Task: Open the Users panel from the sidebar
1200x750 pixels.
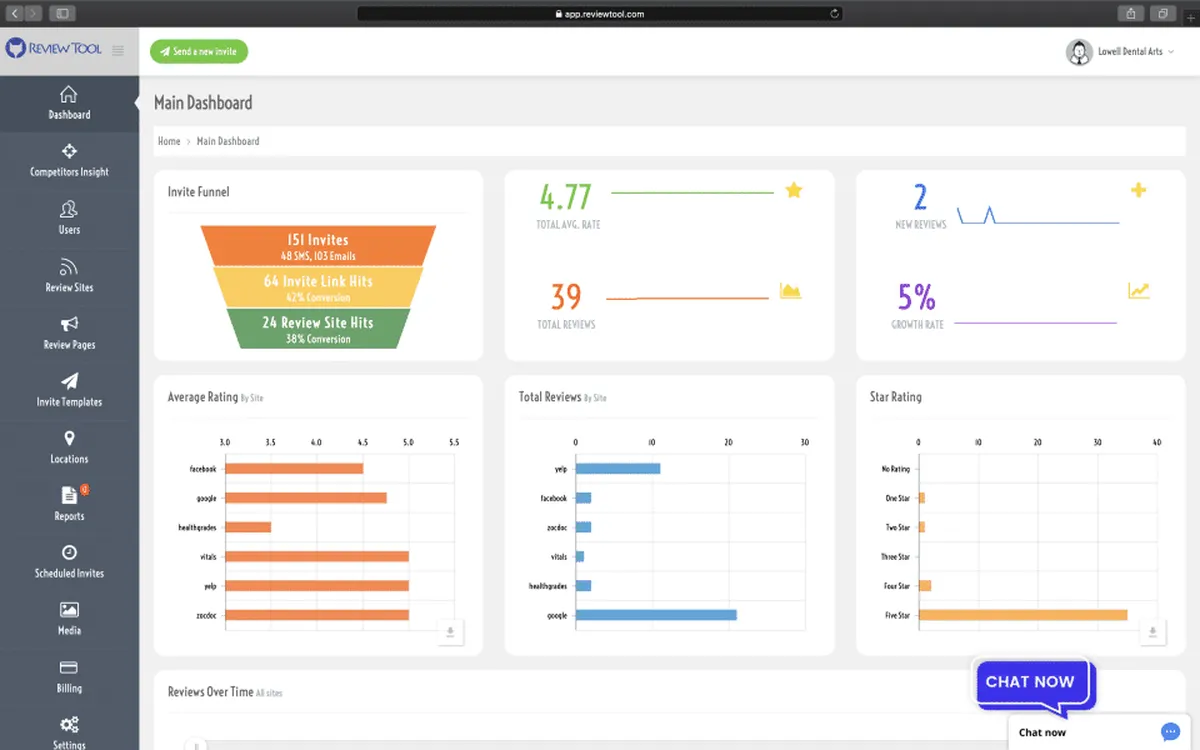Action: pos(69,218)
